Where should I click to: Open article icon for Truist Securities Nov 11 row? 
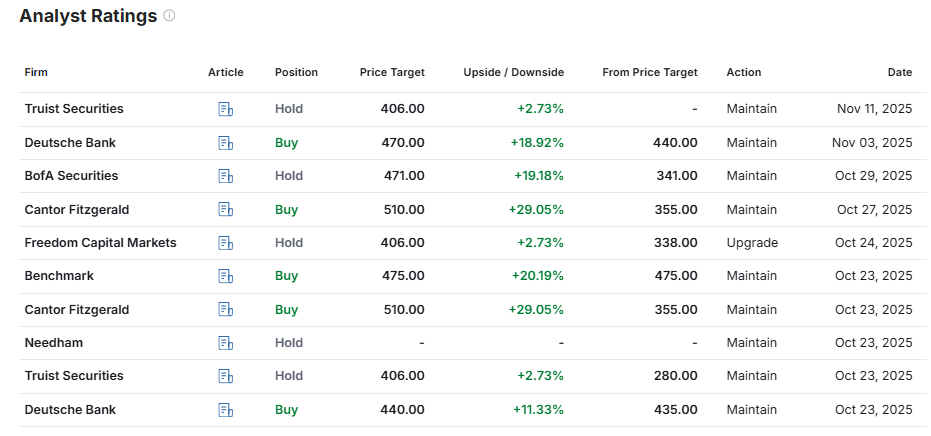(x=225, y=109)
